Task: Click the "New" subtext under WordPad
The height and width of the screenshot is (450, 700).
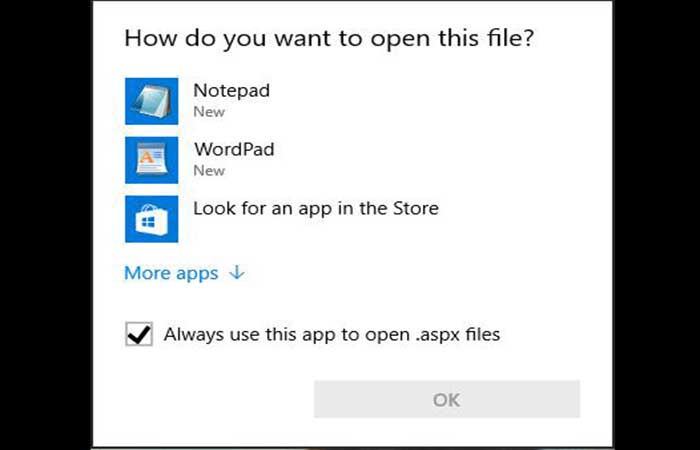Action: (209, 171)
